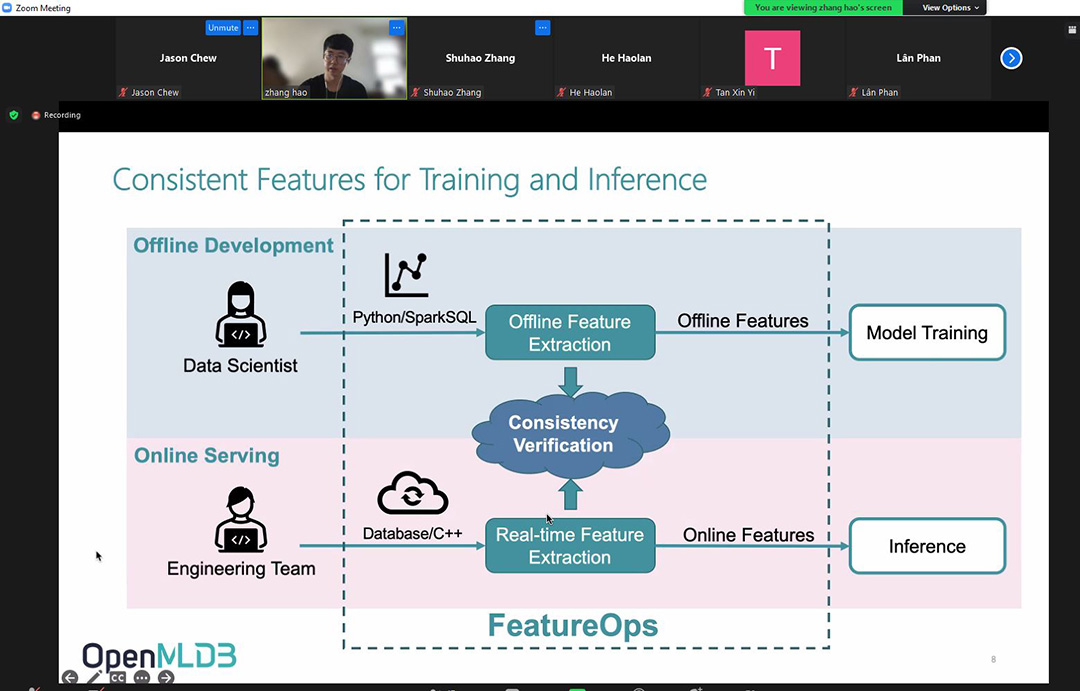Click Lân Phan's muted microphone icon
The image size is (1080, 691).
853,92
